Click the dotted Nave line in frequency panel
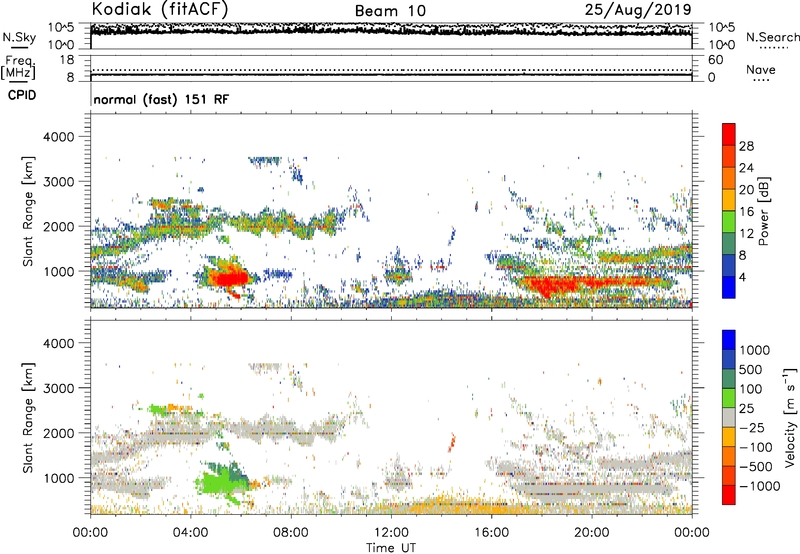 click(391, 70)
